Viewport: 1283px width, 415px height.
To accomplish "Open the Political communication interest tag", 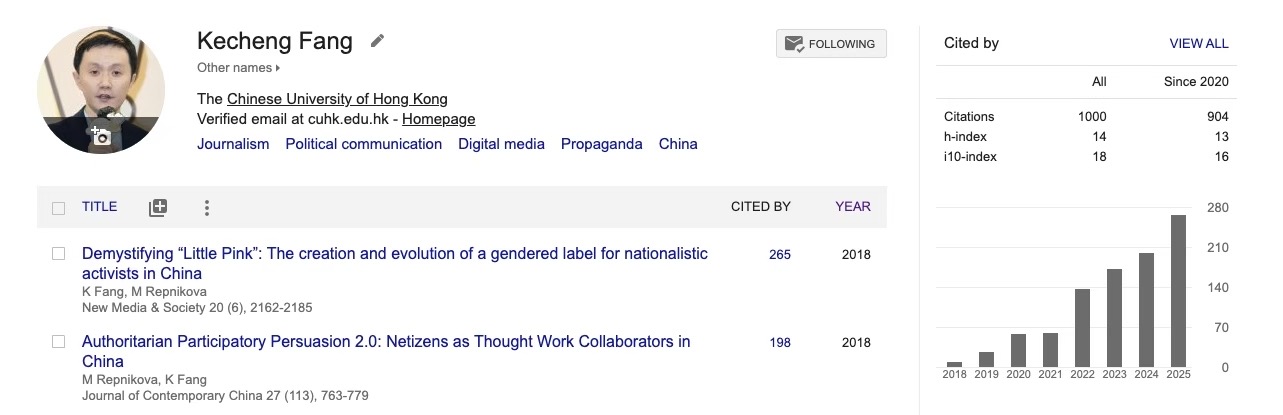I will tap(363, 144).
